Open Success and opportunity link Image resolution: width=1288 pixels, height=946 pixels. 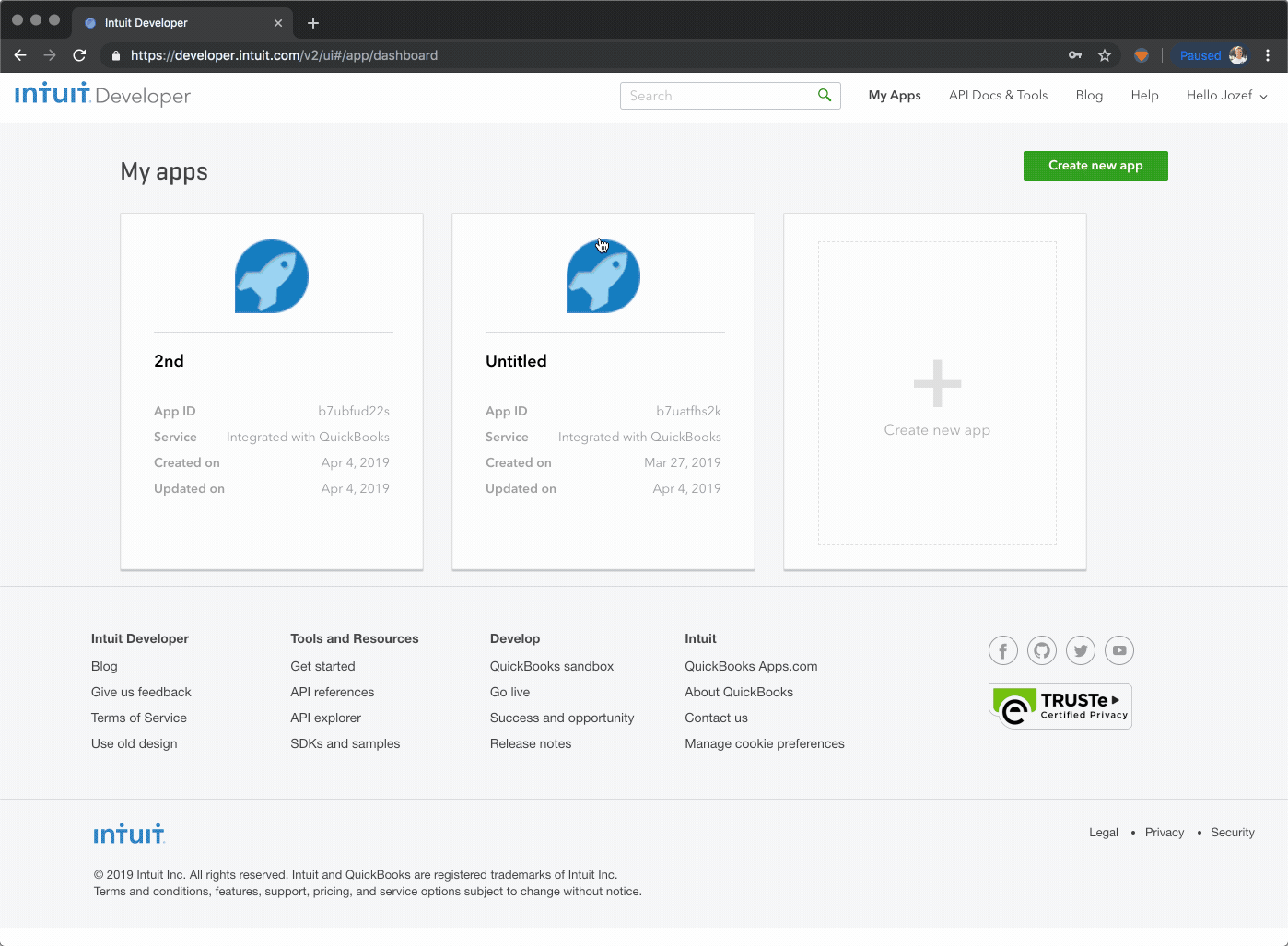[x=562, y=718]
